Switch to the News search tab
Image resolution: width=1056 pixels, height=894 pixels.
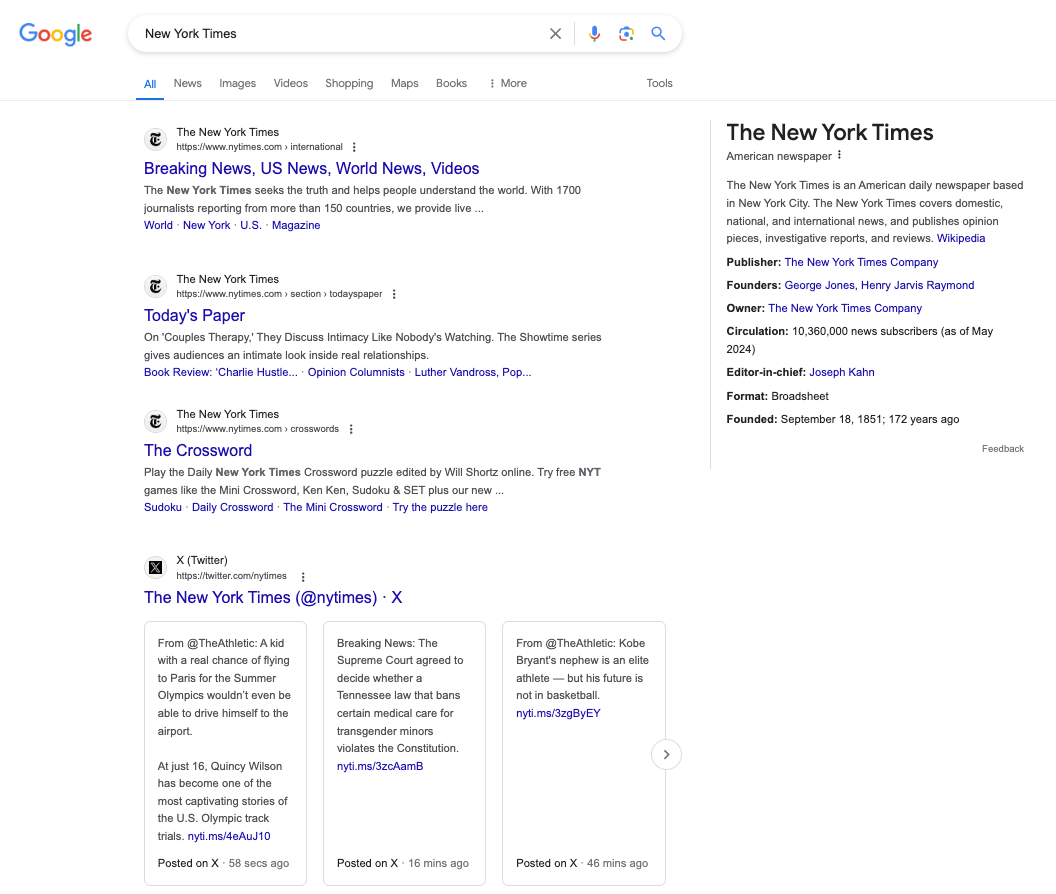(x=187, y=83)
